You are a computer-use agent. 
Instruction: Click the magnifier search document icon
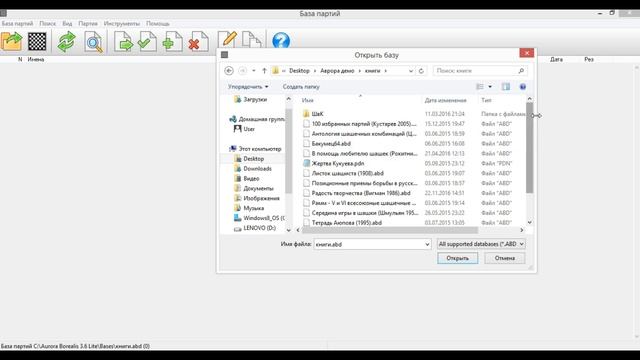pyautogui.click(x=93, y=42)
